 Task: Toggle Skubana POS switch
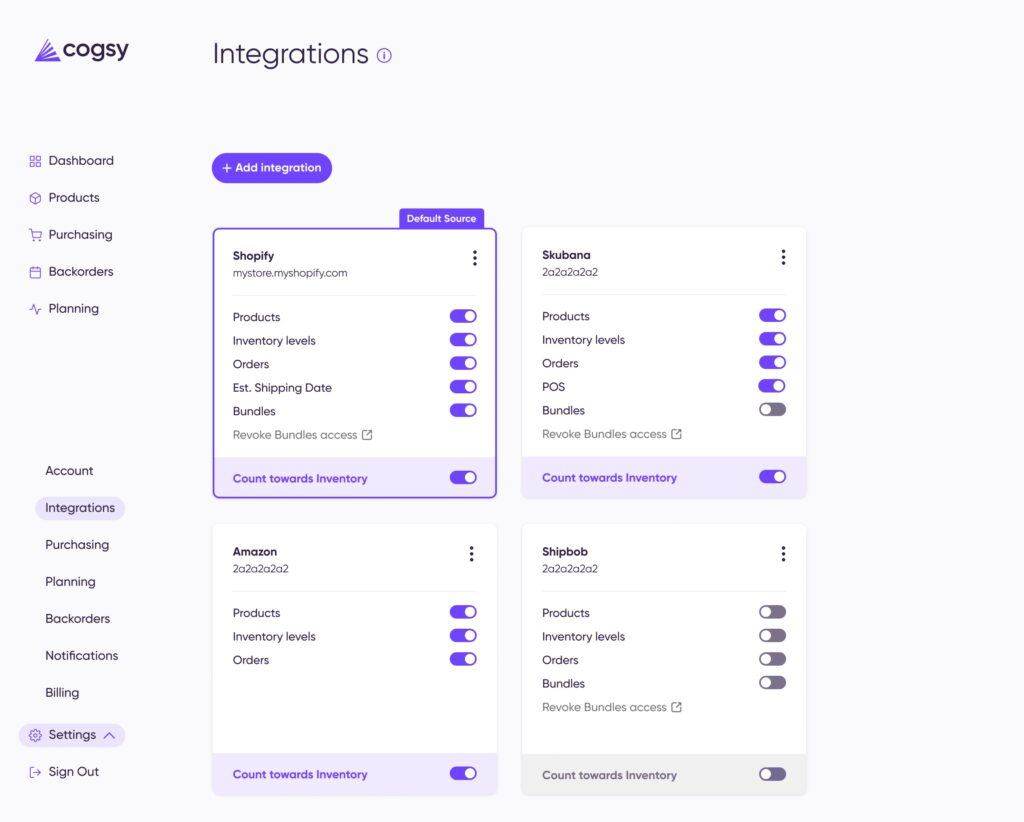(772, 387)
